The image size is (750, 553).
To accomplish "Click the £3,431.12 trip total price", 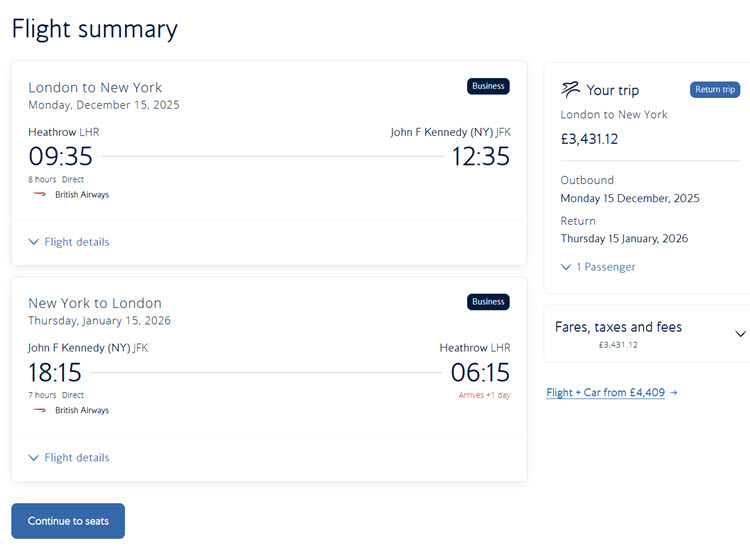I will 589,139.
